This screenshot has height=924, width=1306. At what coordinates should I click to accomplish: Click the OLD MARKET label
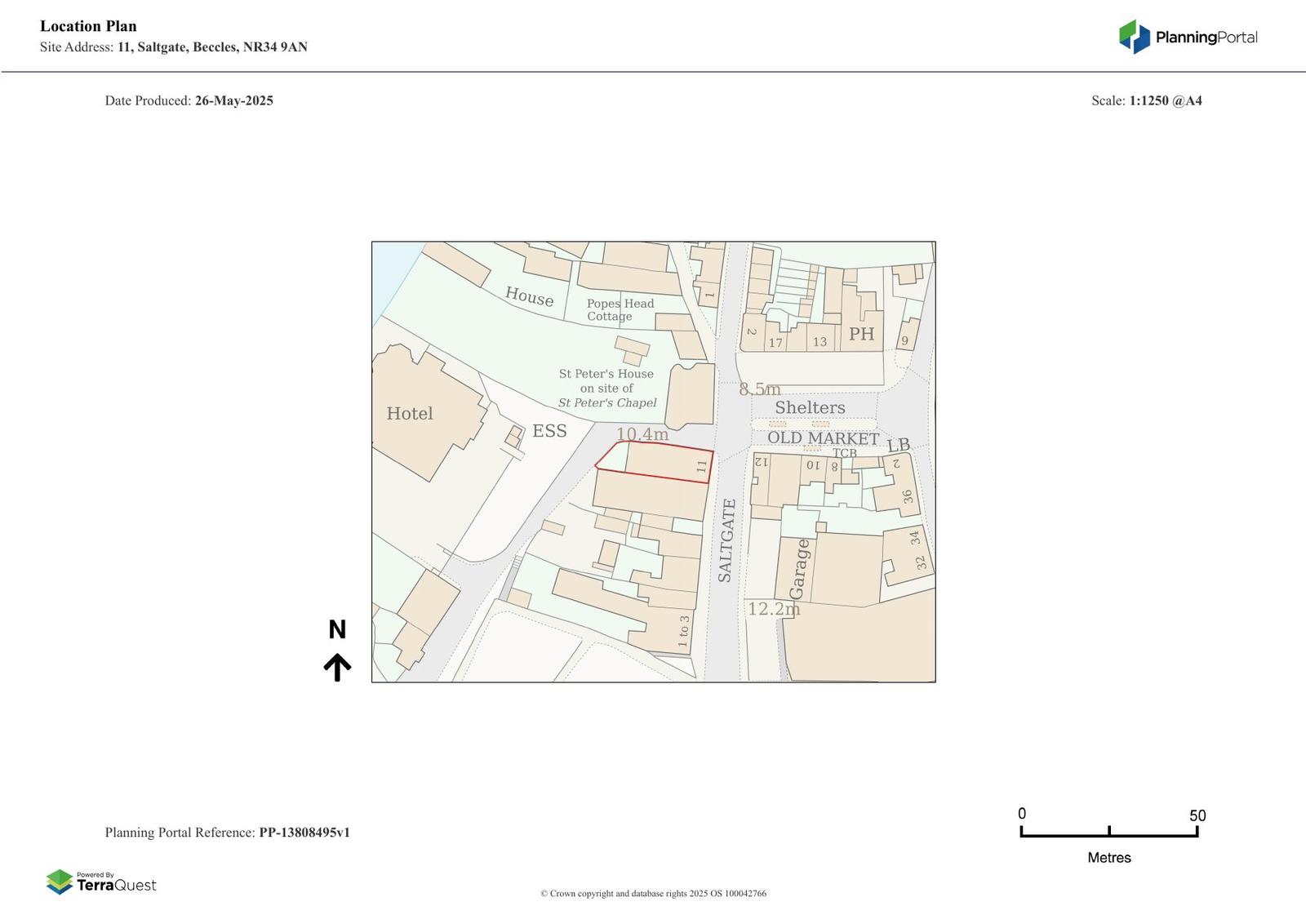pyautogui.click(x=823, y=438)
